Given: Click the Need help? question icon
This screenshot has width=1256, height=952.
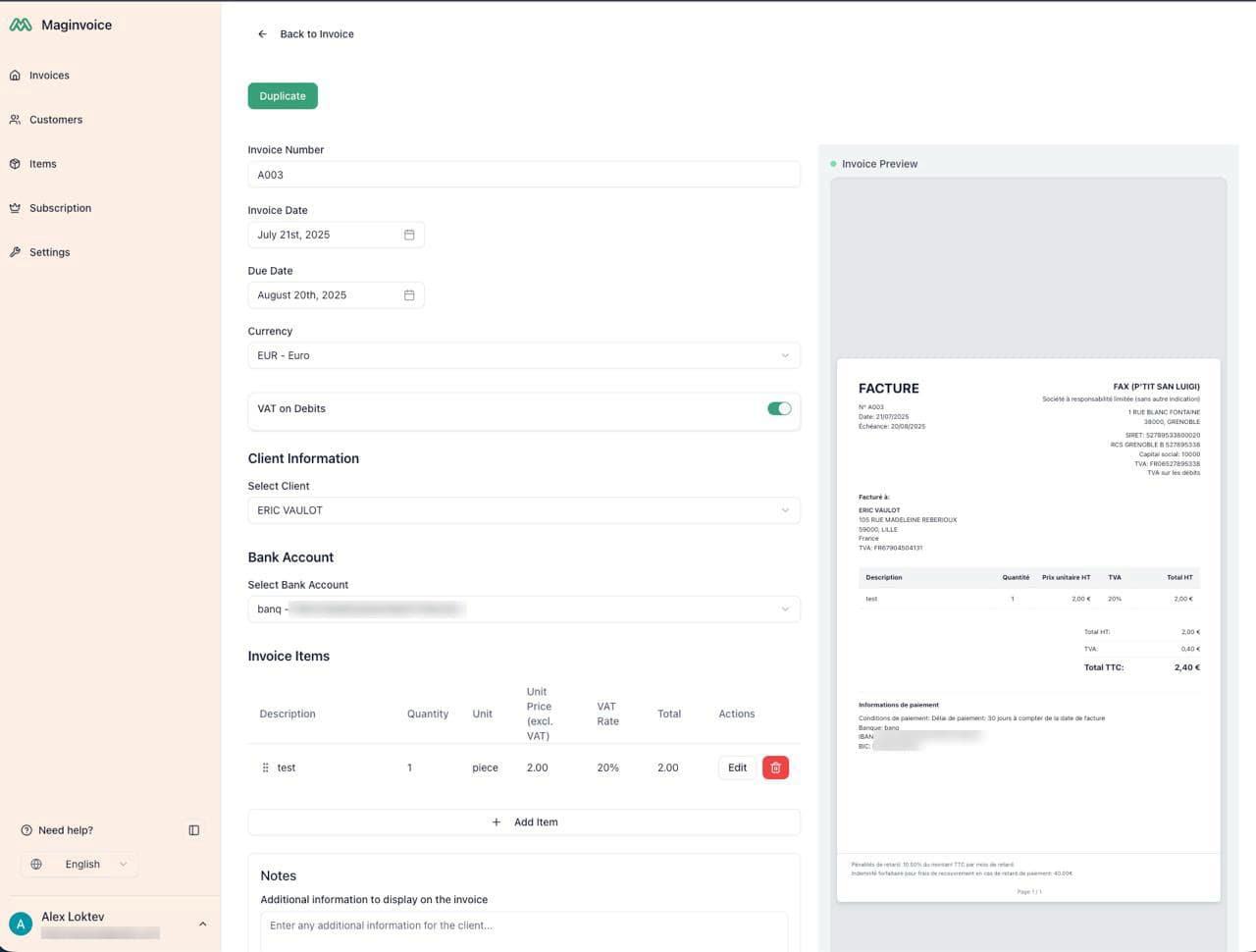Looking at the screenshot, I should [26, 830].
